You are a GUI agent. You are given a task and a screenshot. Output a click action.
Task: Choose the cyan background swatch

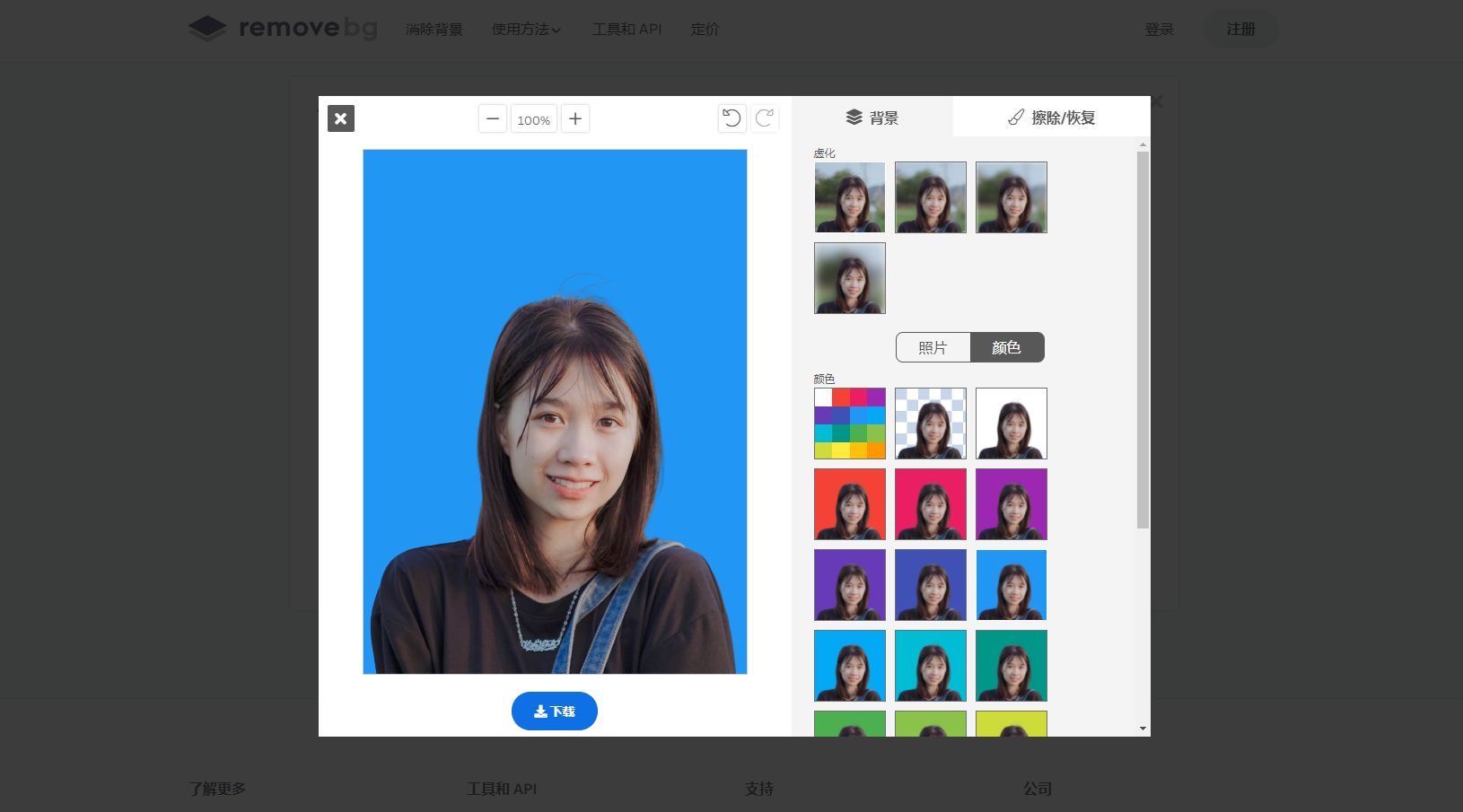click(x=931, y=666)
